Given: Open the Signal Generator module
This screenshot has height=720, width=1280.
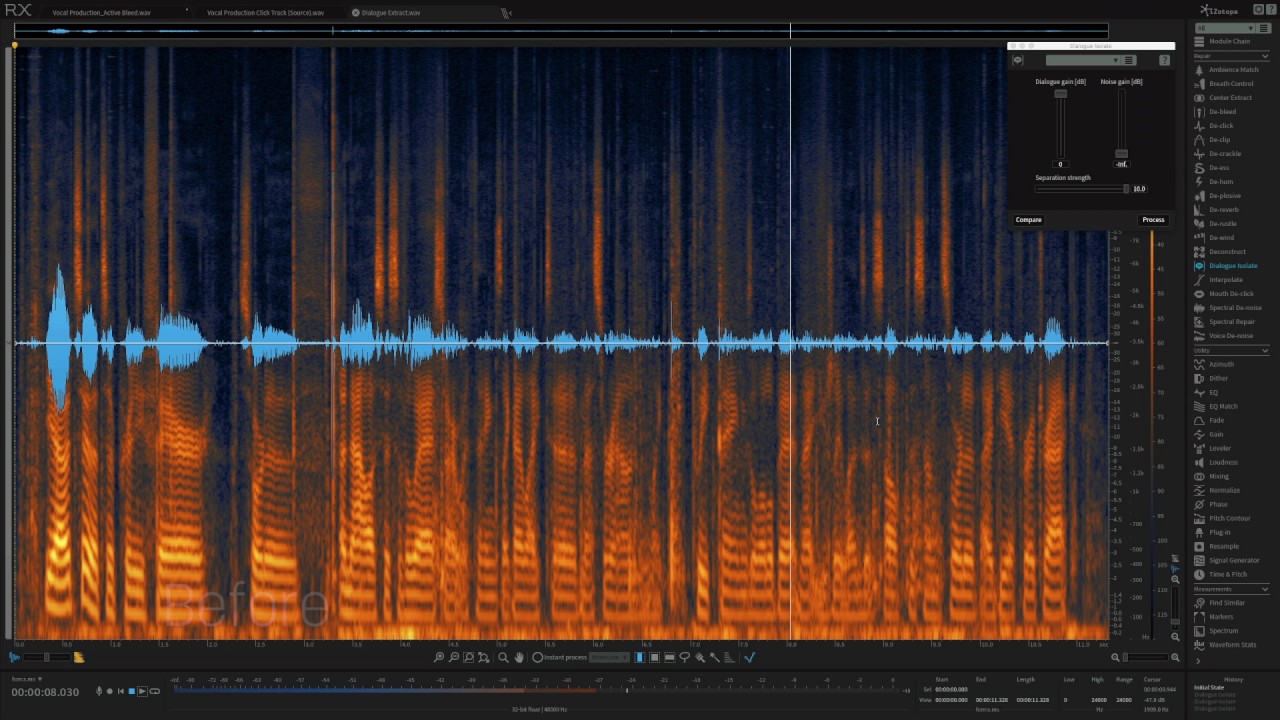Looking at the screenshot, I should point(1227,560).
